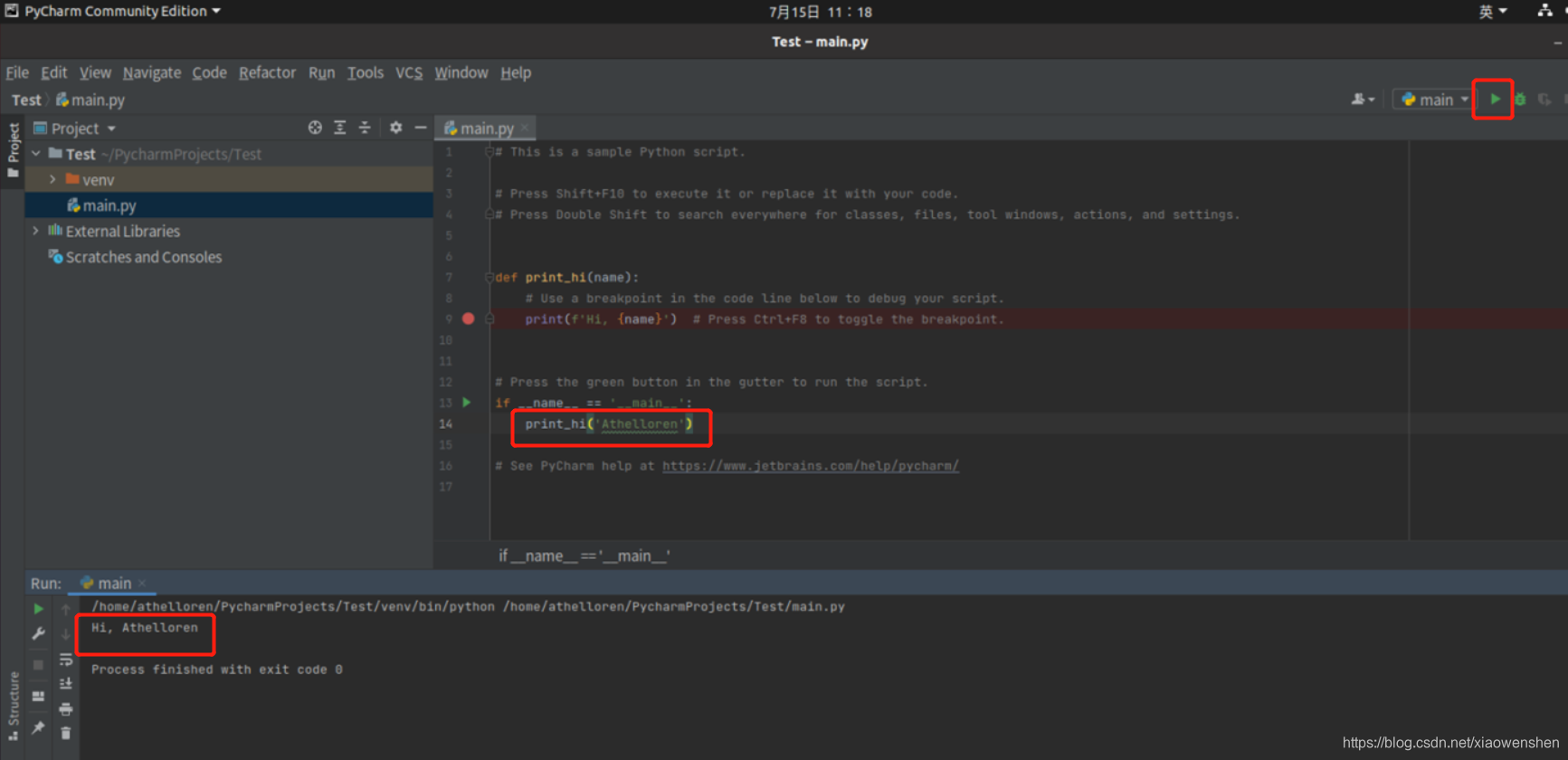Screen dimensions: 1568x760
Task: Open the system network status icon
Action: [x=1544, y=11]
